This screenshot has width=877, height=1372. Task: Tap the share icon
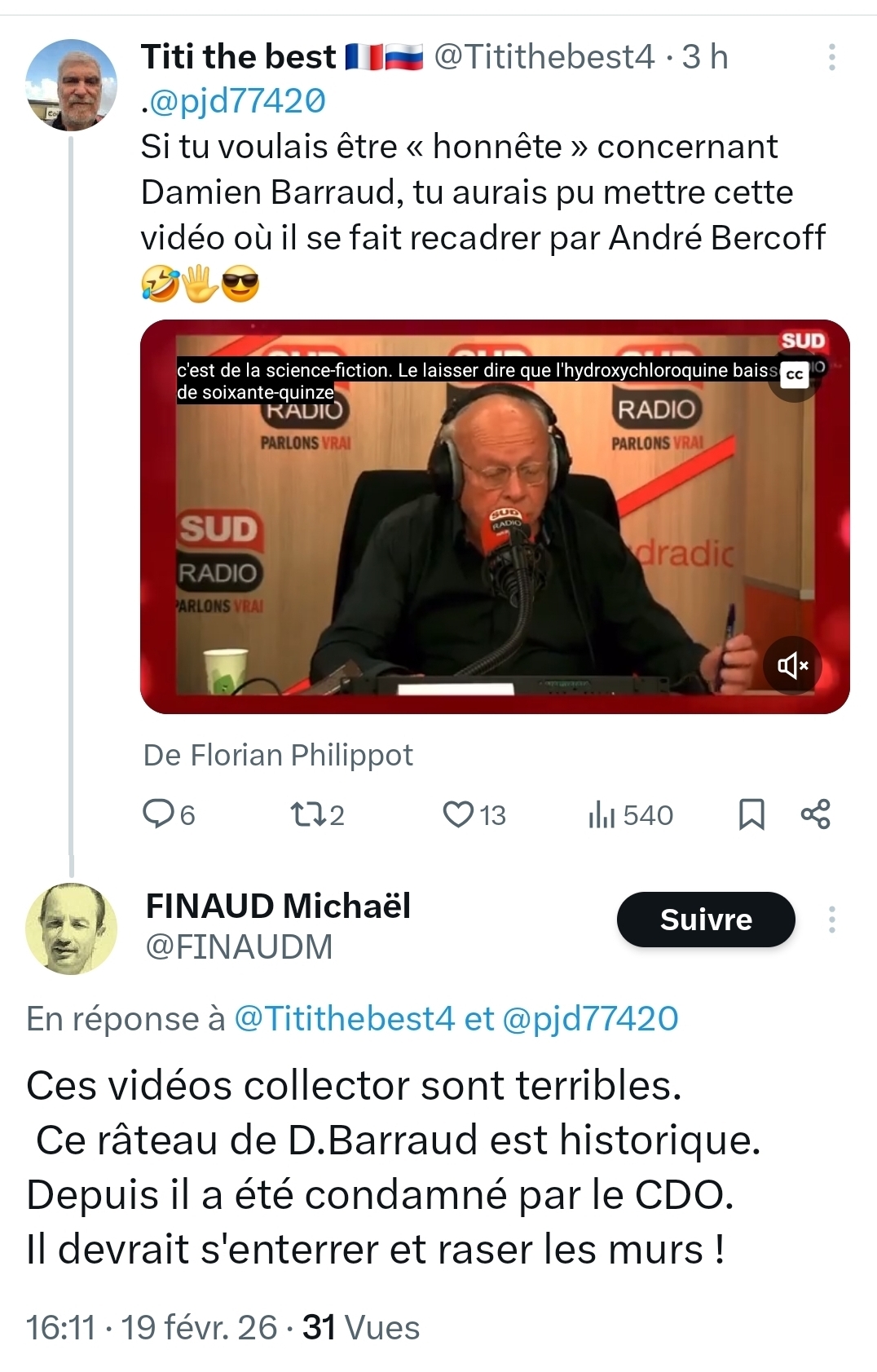click(x=815, y=814)
